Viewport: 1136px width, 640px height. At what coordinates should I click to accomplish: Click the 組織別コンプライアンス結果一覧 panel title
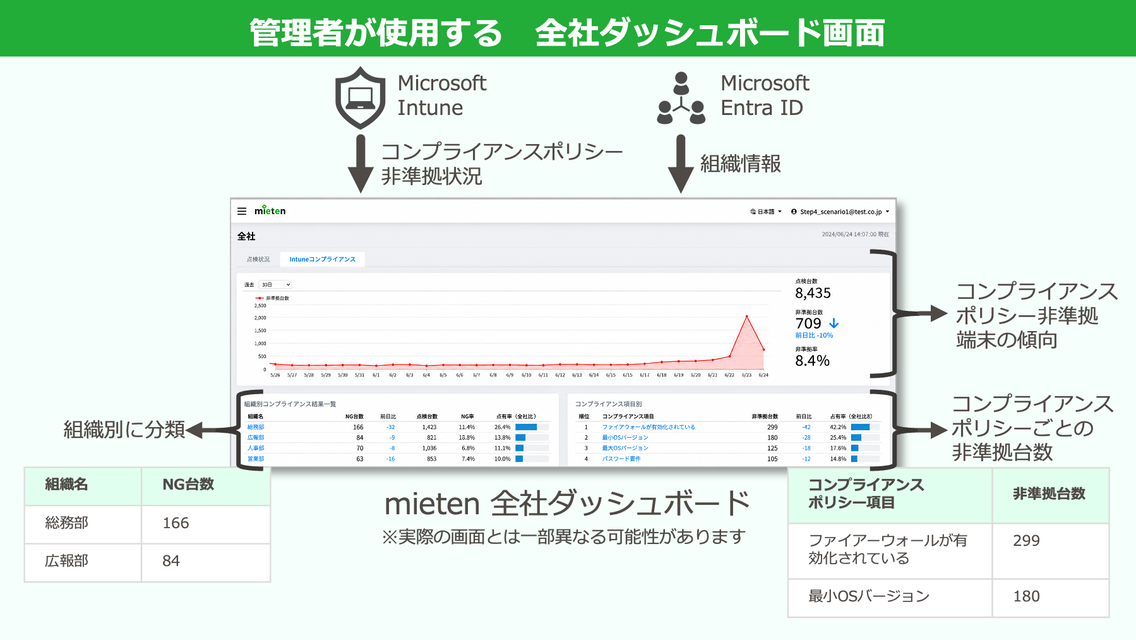(290, 404)
